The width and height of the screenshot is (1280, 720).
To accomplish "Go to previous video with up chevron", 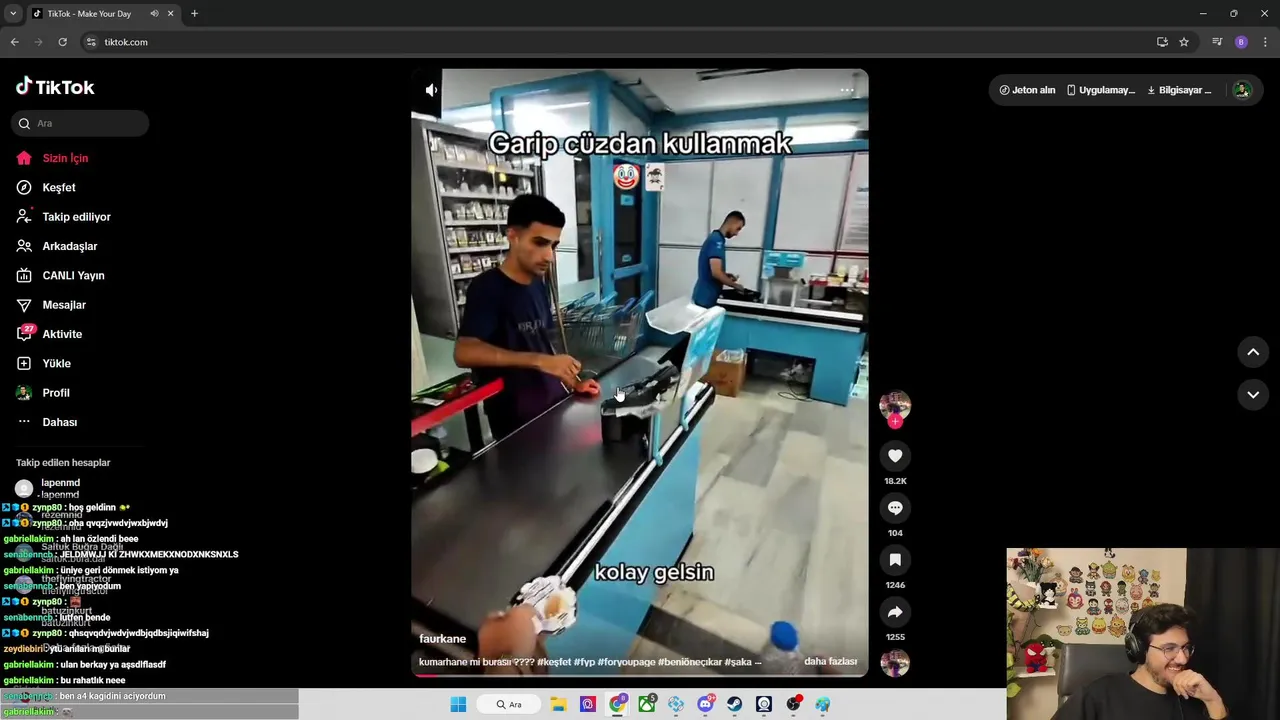I will [1253, 352].
